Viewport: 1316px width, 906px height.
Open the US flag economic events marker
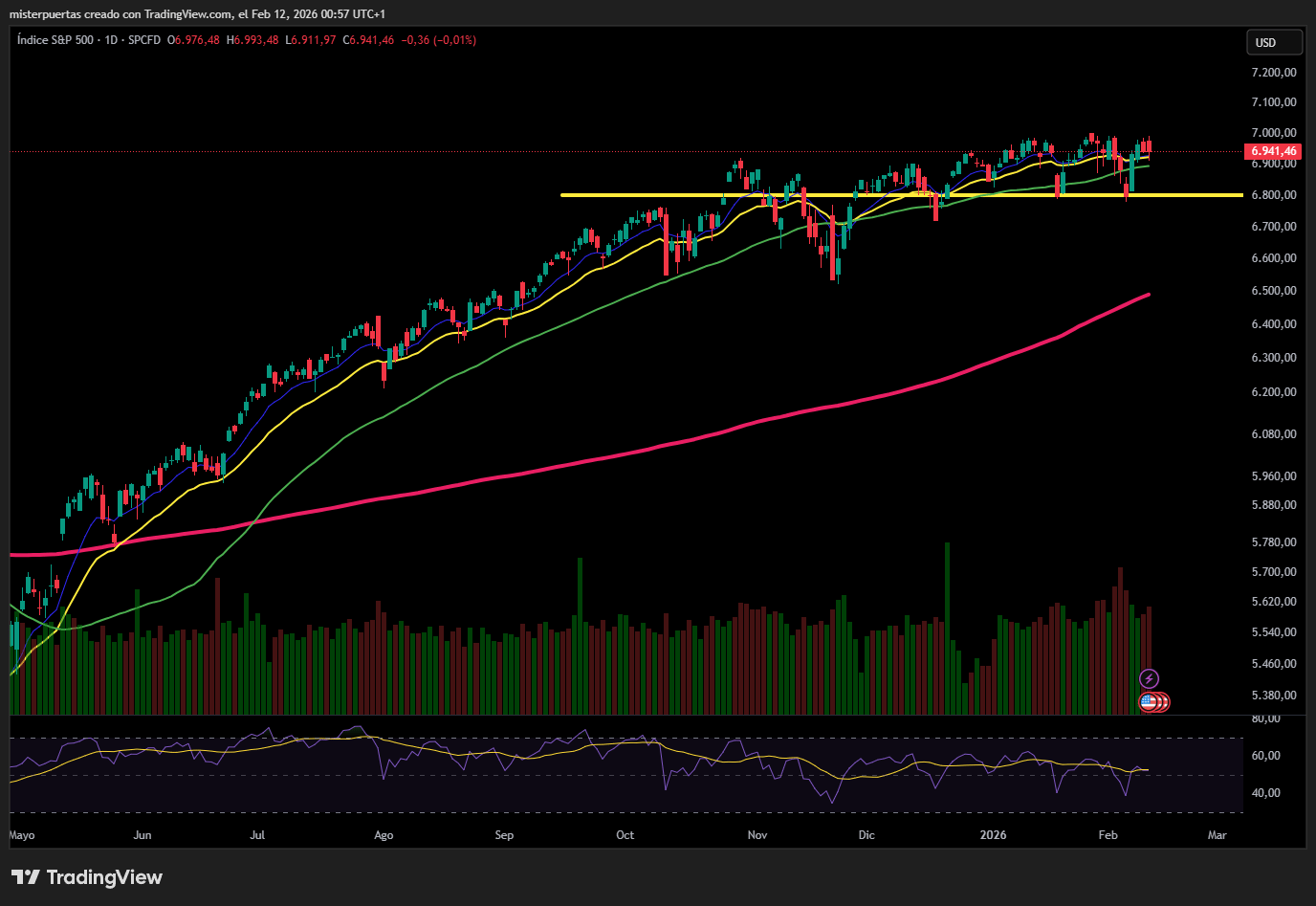[1149, 702]
